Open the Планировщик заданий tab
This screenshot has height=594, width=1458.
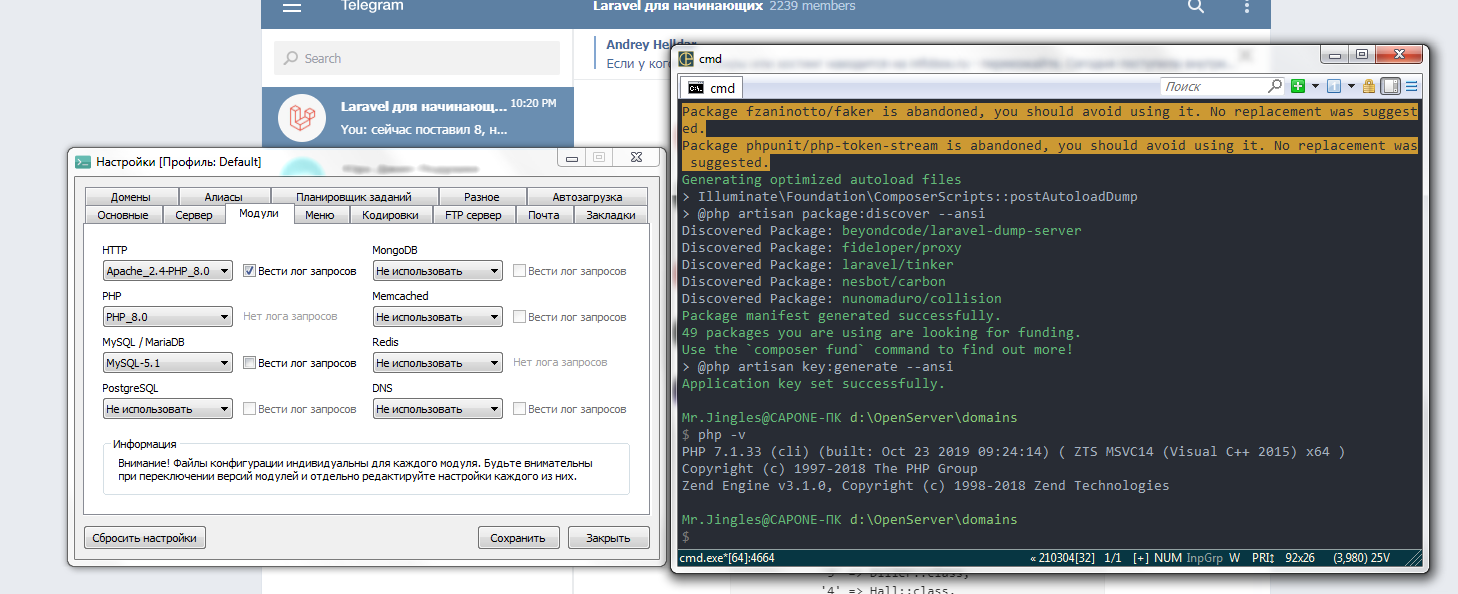[x=354, y=197]
